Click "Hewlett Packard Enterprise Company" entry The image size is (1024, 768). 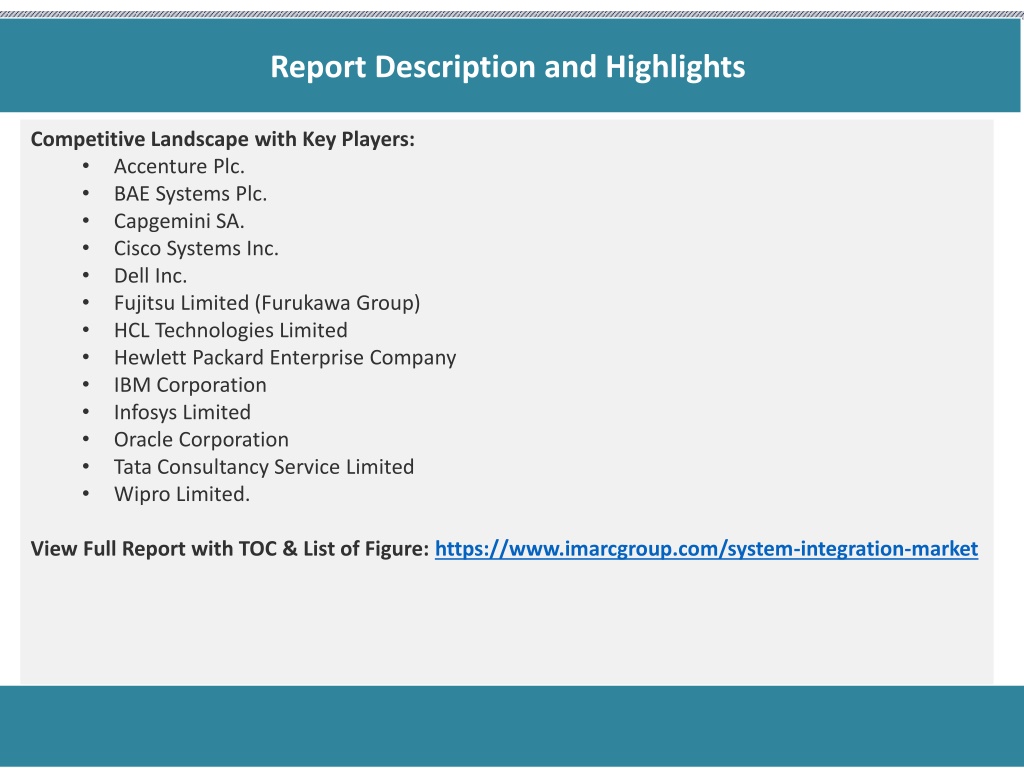(x=285, y=358)
